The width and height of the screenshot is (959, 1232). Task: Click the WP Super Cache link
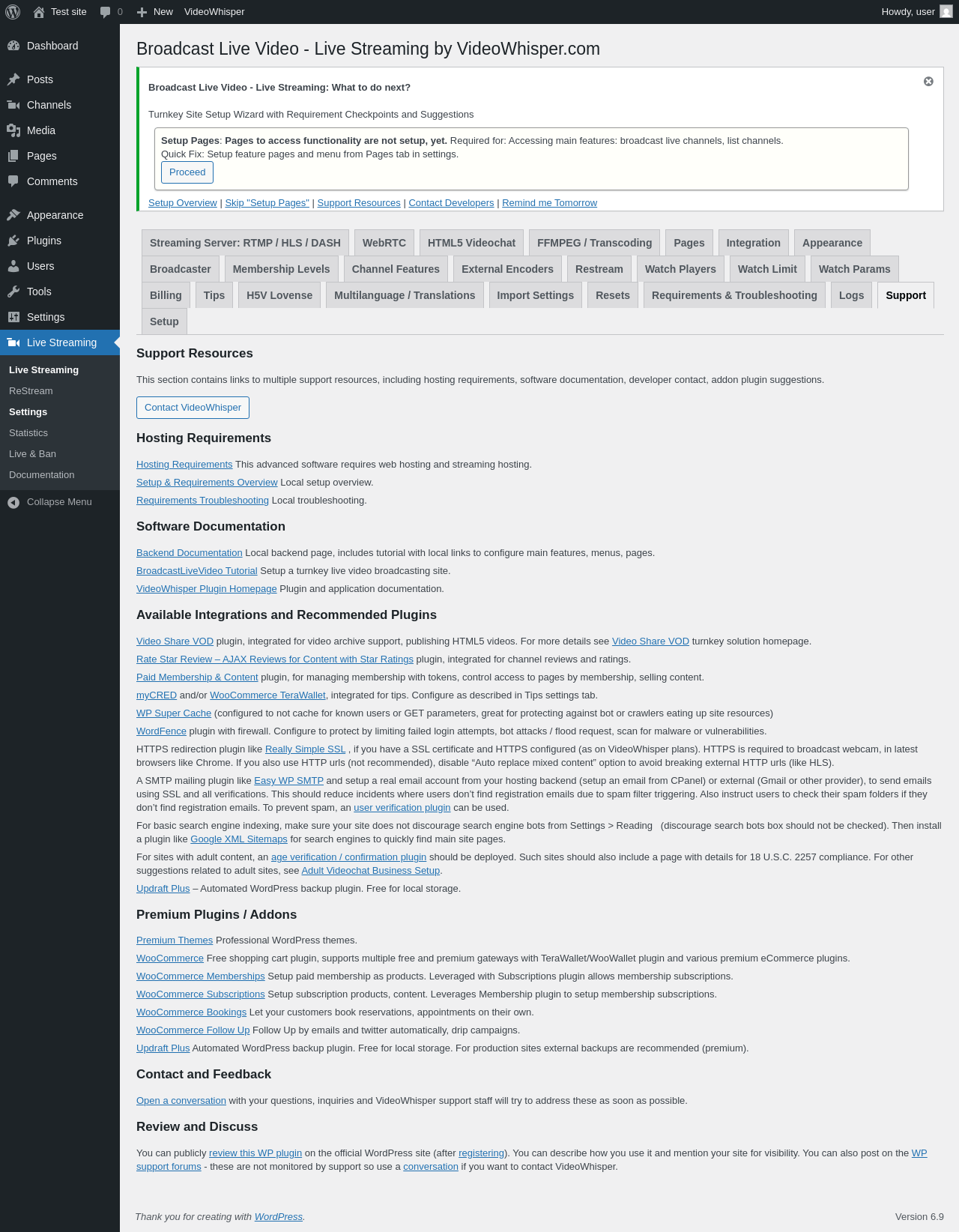174,713
